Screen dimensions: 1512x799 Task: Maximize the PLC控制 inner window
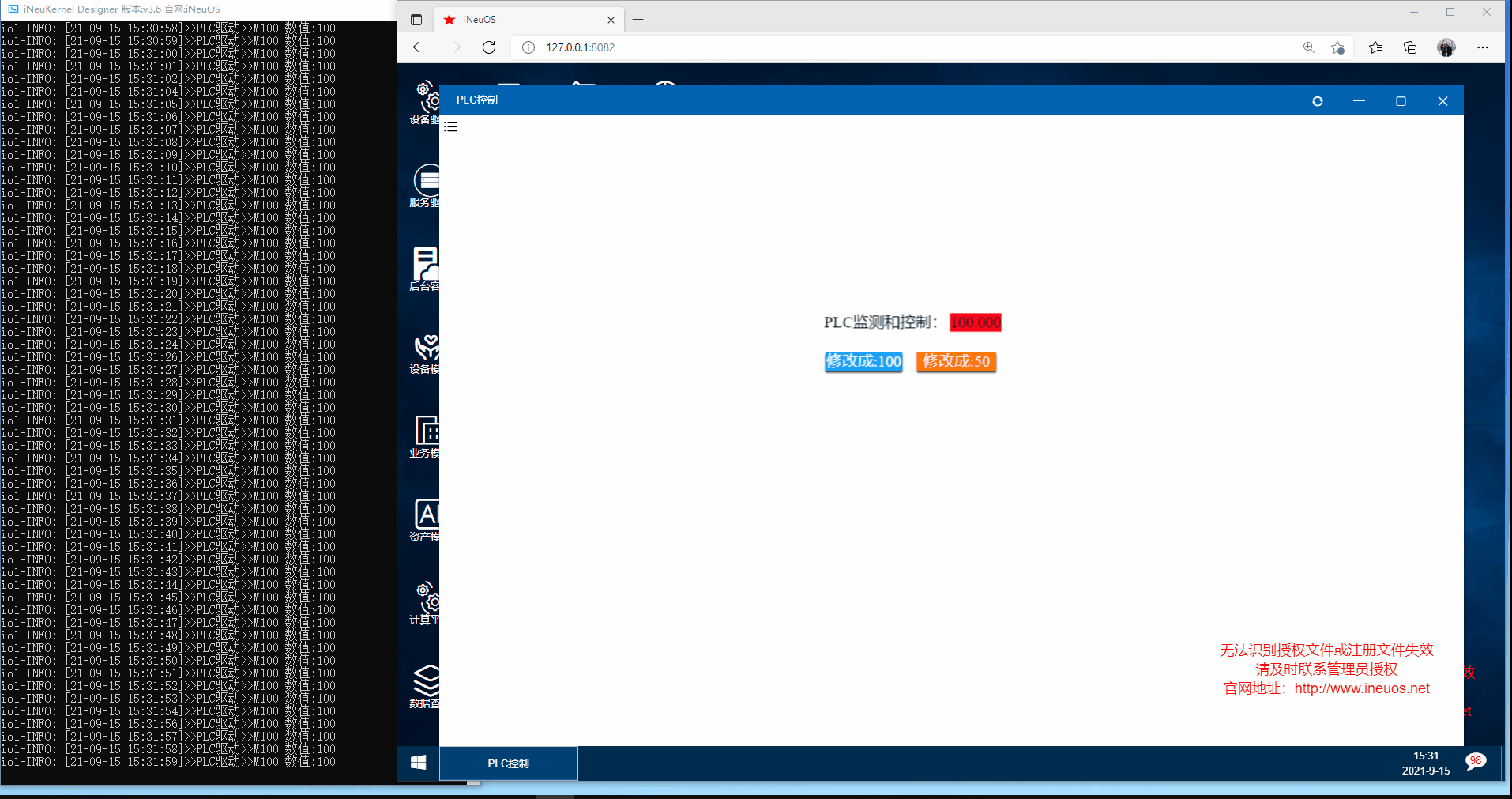(x=1401, y=101)
